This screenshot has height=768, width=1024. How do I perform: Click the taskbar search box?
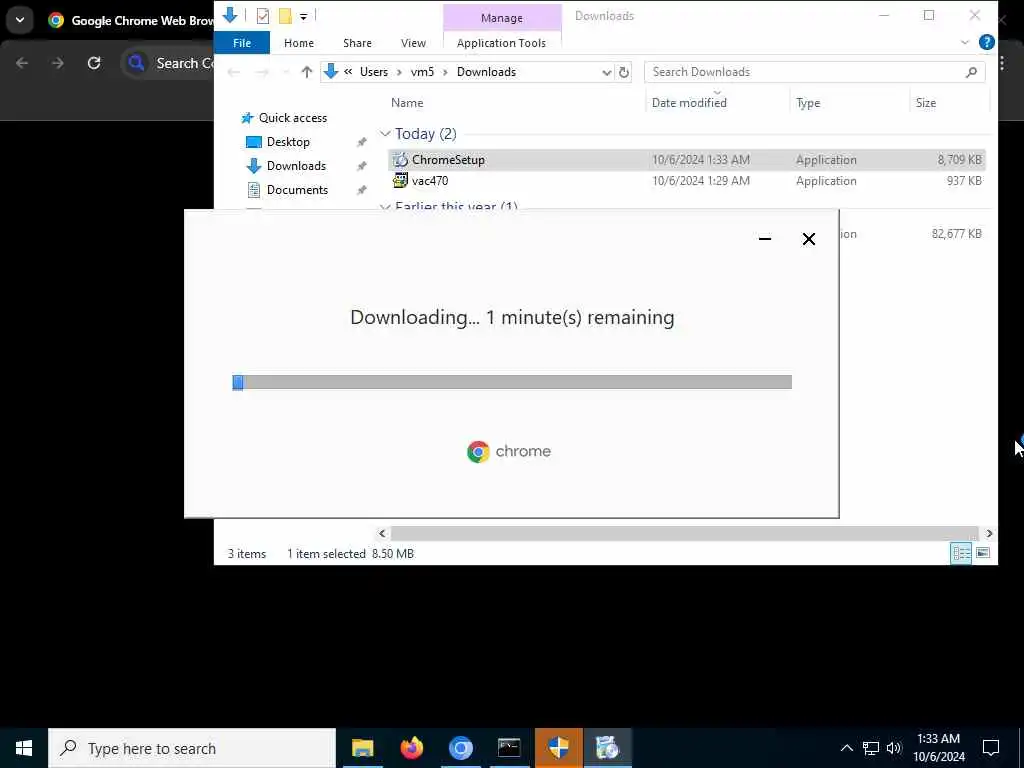coord(192,748)
